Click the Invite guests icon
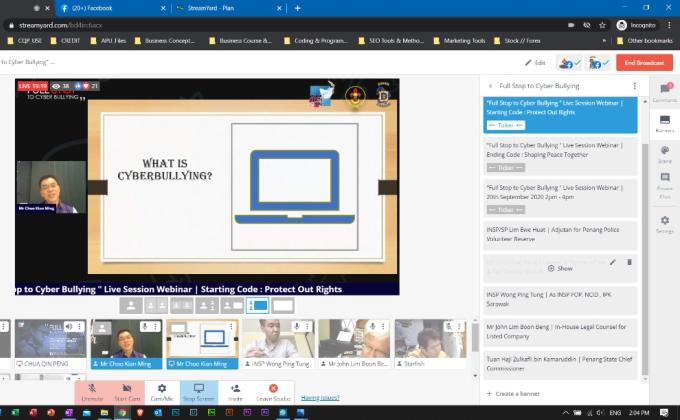680x420 pixels. coord(235,391)
